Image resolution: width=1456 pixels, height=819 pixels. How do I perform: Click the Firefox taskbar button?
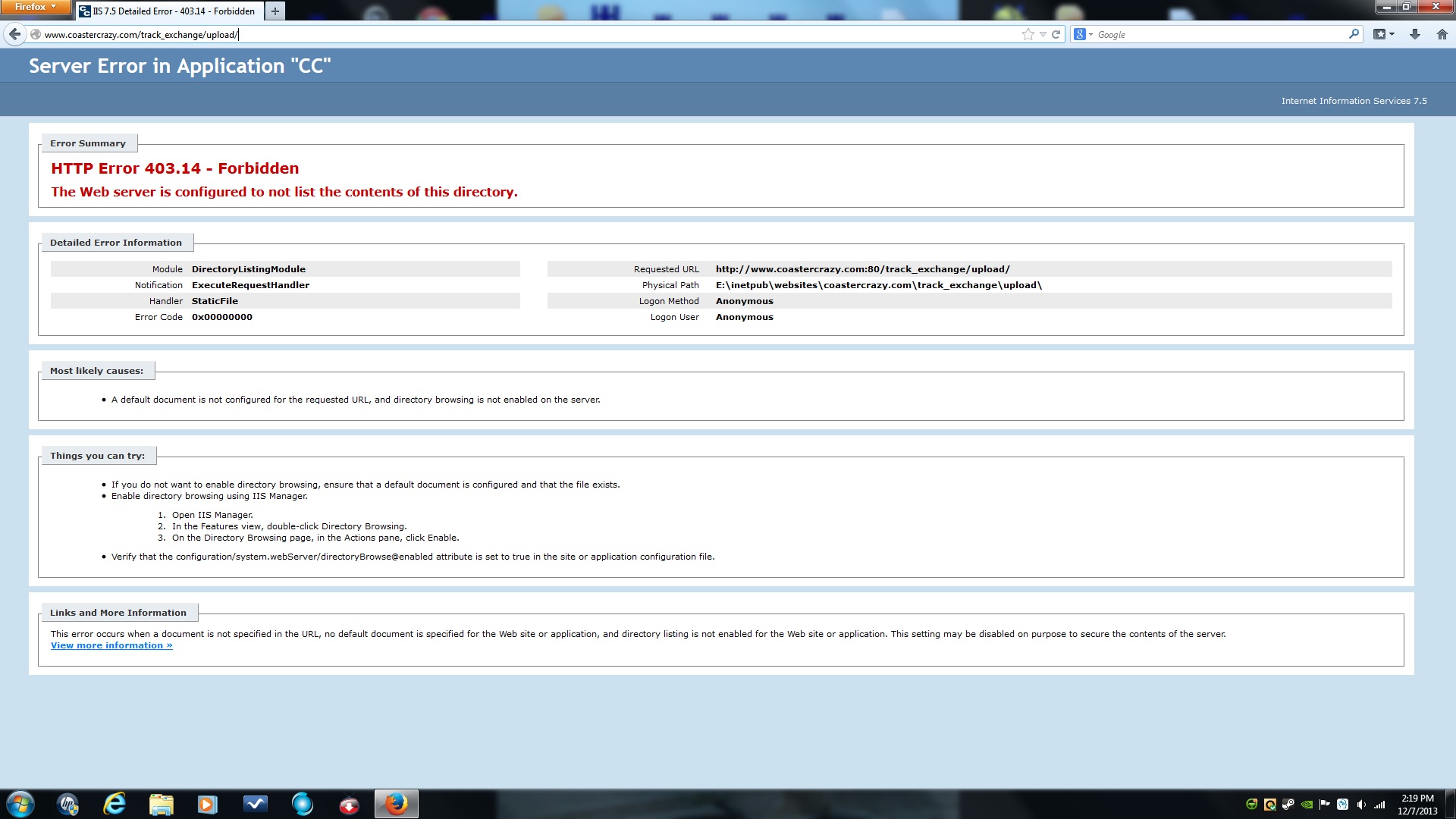396,804
